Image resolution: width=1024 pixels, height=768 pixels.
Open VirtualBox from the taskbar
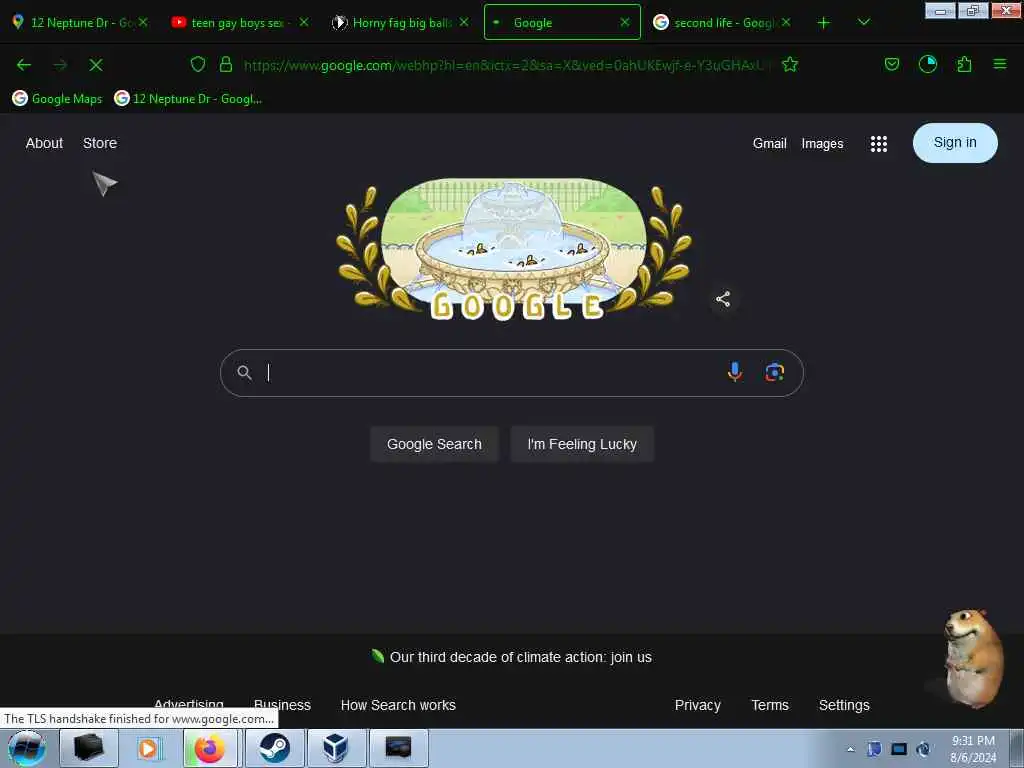pos(336,748)
